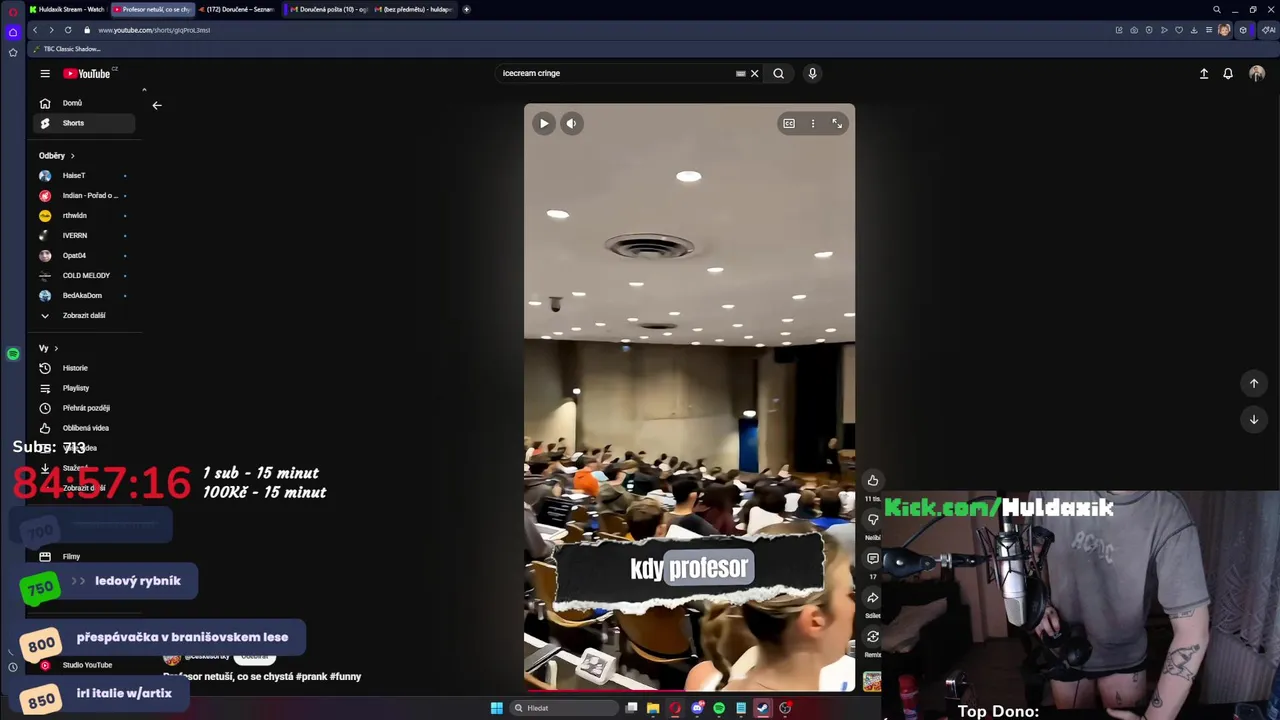Open Spotify in the Opera sidebar
This screenshot has height=720, width=1280.
[x=13, y=354]
